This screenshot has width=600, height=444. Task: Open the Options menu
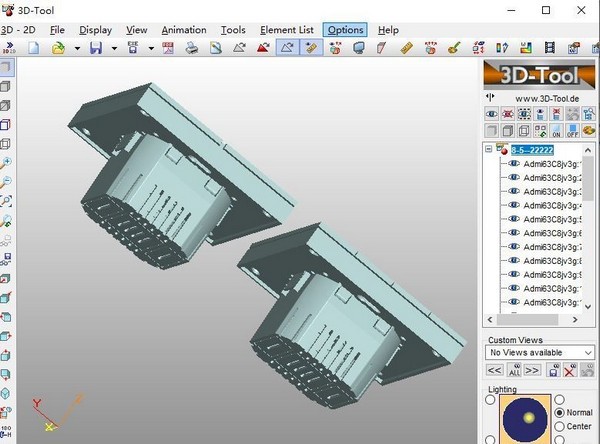tap(346, 30)
